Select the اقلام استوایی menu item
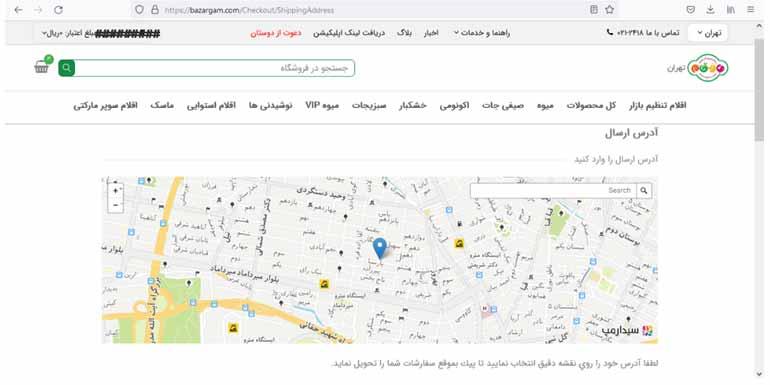The image size is (770, 385). point(211,106)
